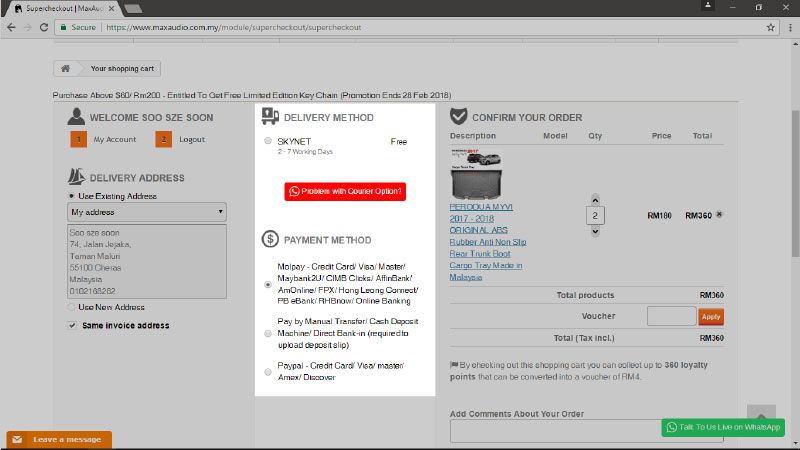Image resolution: width=800 pixels, height=450 pixels.
Task: Decrease quantity with down arrow
Action: point(596,231)
